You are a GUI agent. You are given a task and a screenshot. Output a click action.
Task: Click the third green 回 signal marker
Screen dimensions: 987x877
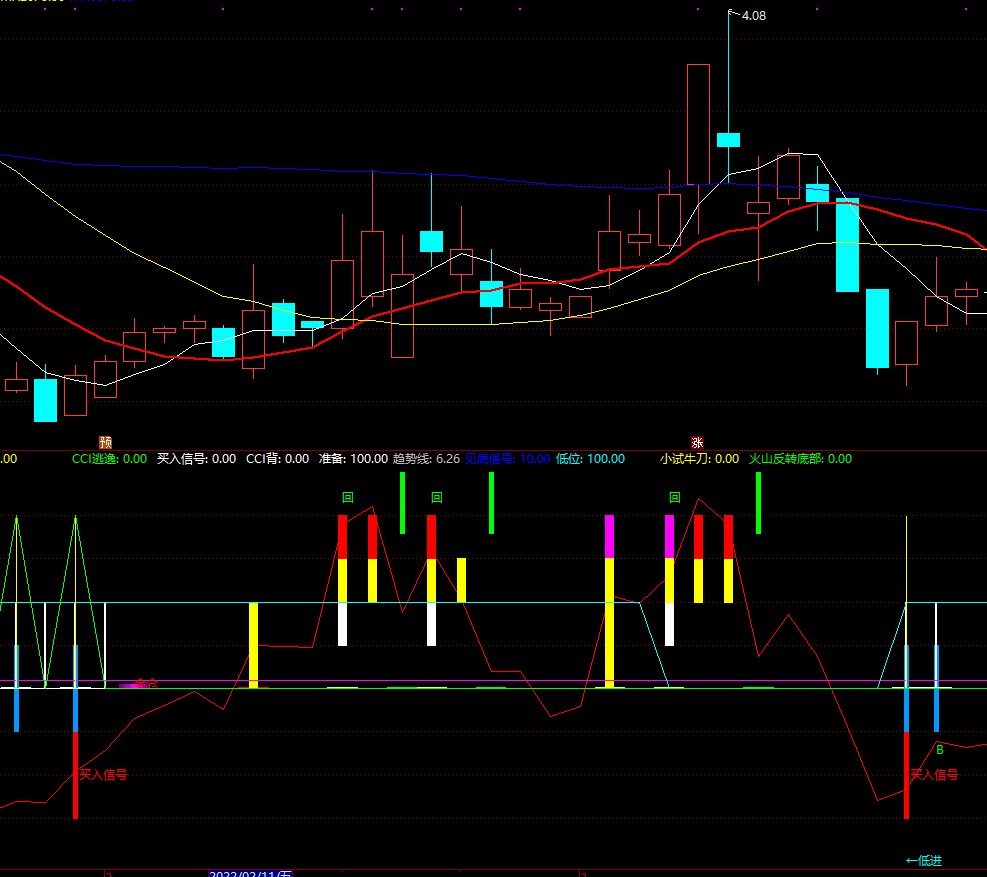point(675,497)
